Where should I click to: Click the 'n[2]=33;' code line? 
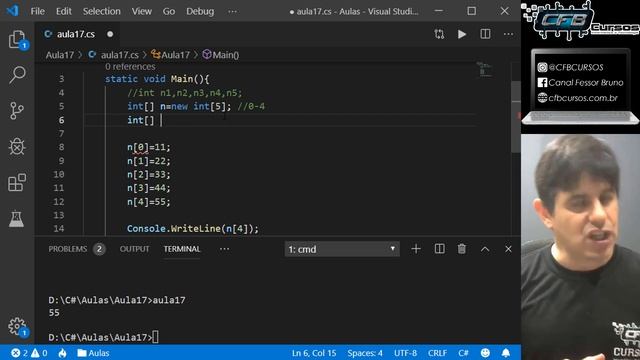149,174
